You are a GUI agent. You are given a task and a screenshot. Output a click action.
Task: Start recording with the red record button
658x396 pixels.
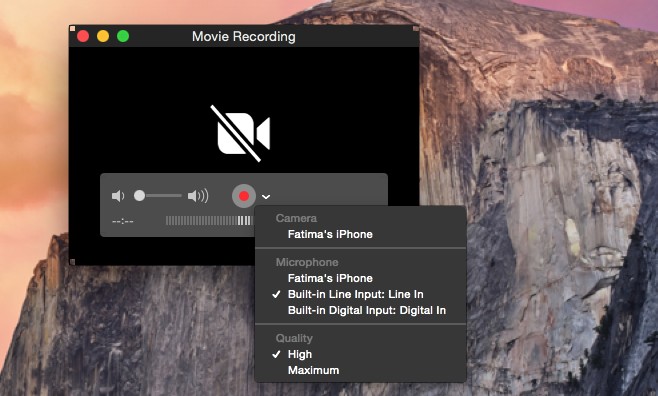[244, 196]
